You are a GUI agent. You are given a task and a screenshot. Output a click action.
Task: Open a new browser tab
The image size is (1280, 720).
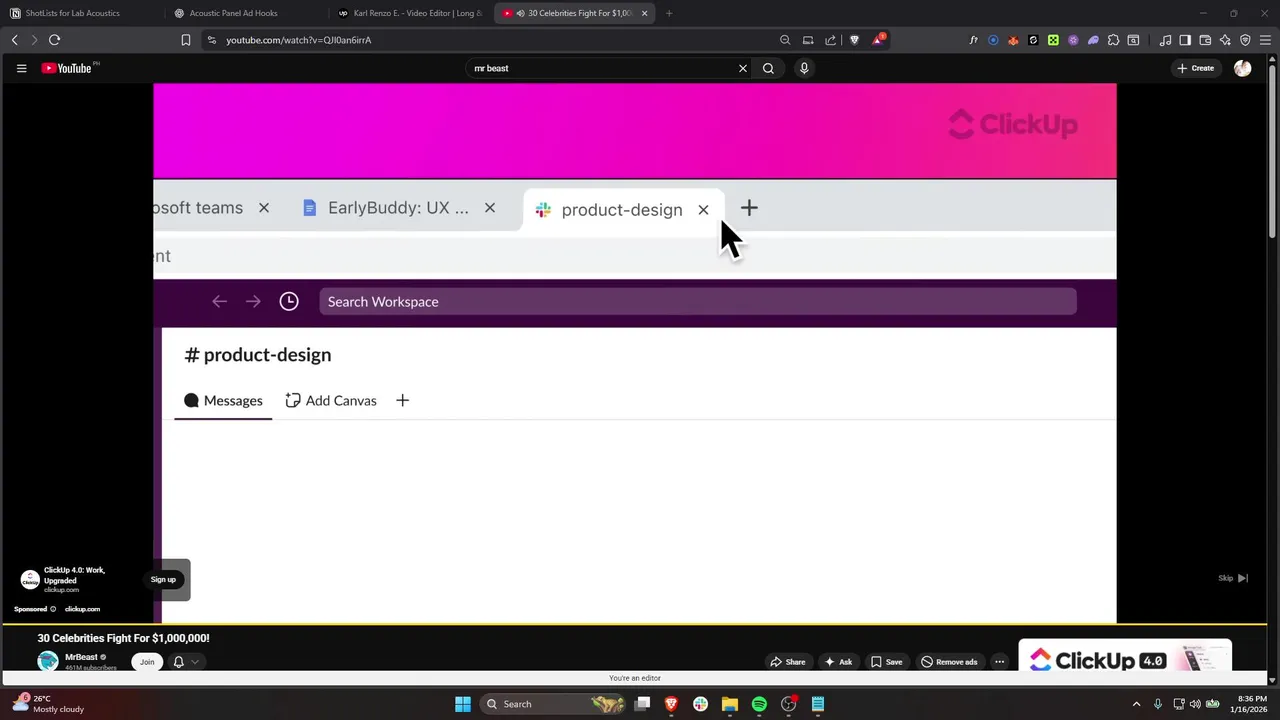coord(669,13)
